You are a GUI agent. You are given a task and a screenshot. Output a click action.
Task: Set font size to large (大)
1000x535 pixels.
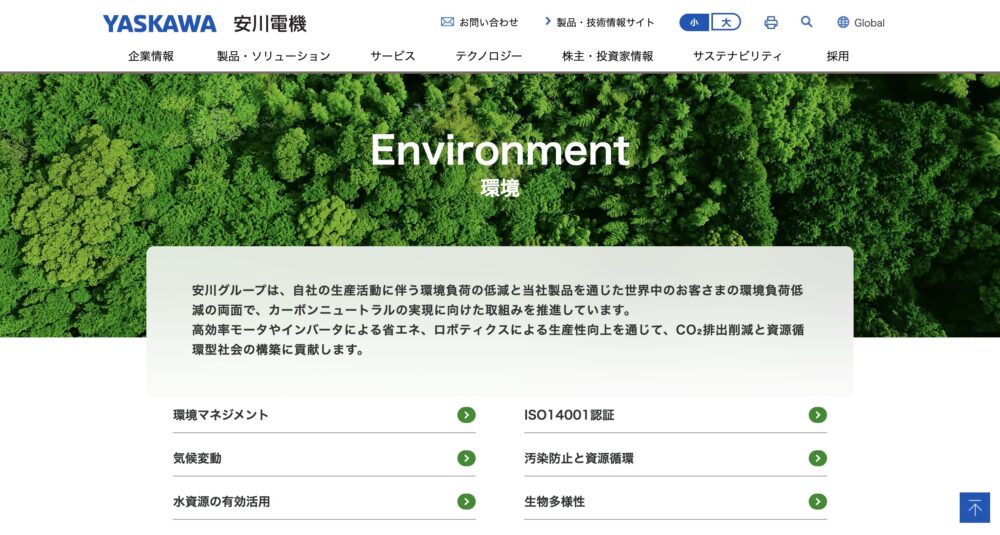click(x=726, y=22)
